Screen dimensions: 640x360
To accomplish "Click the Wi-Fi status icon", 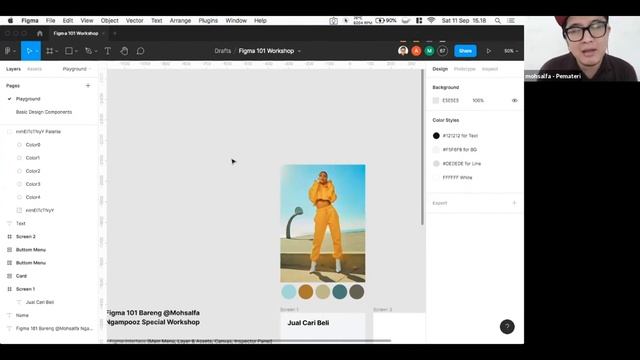I will [x=431, y=20].
